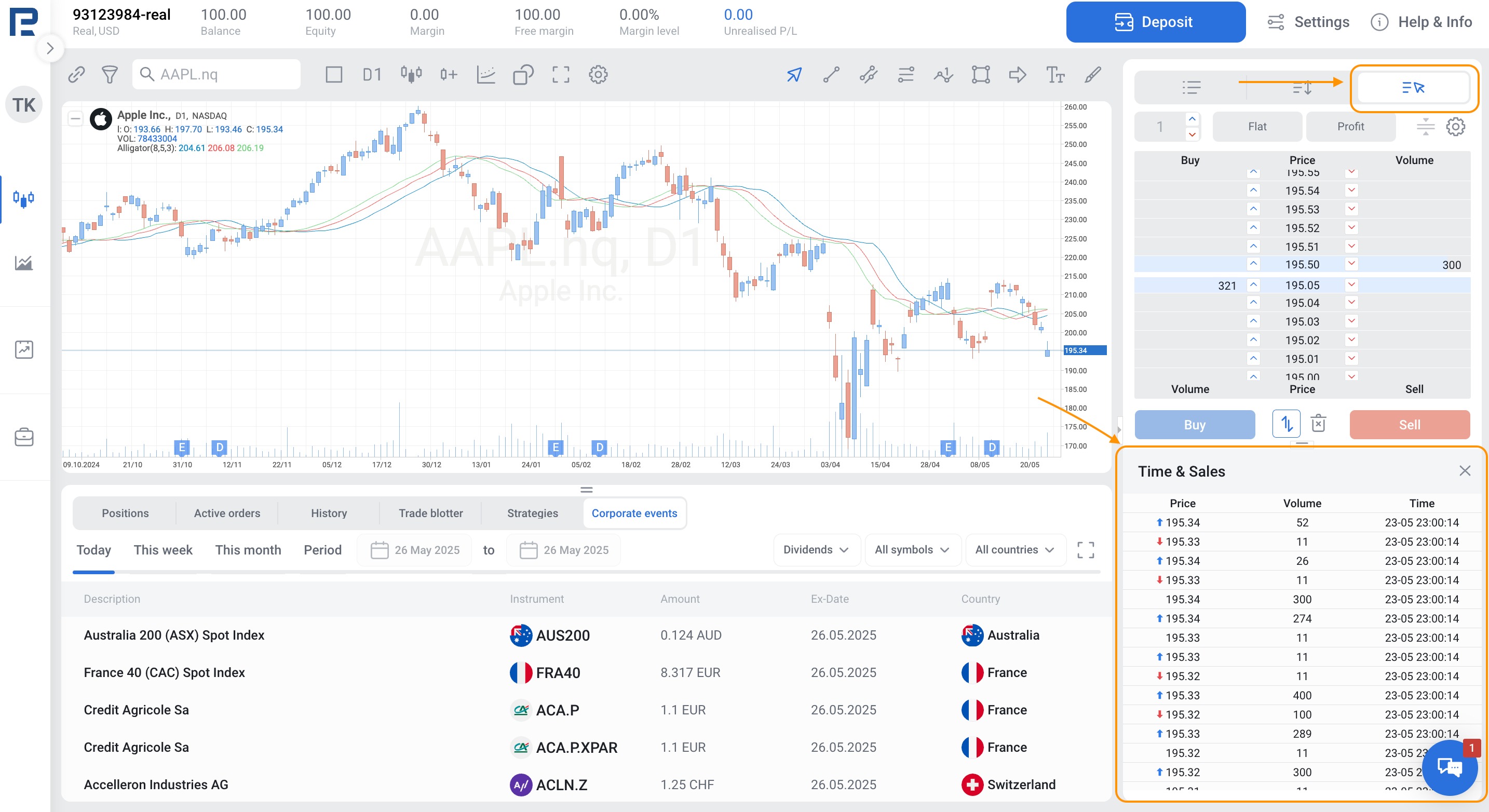
Task: Open the portfolio briefcase sidebar icon
Action: [24, 437]
